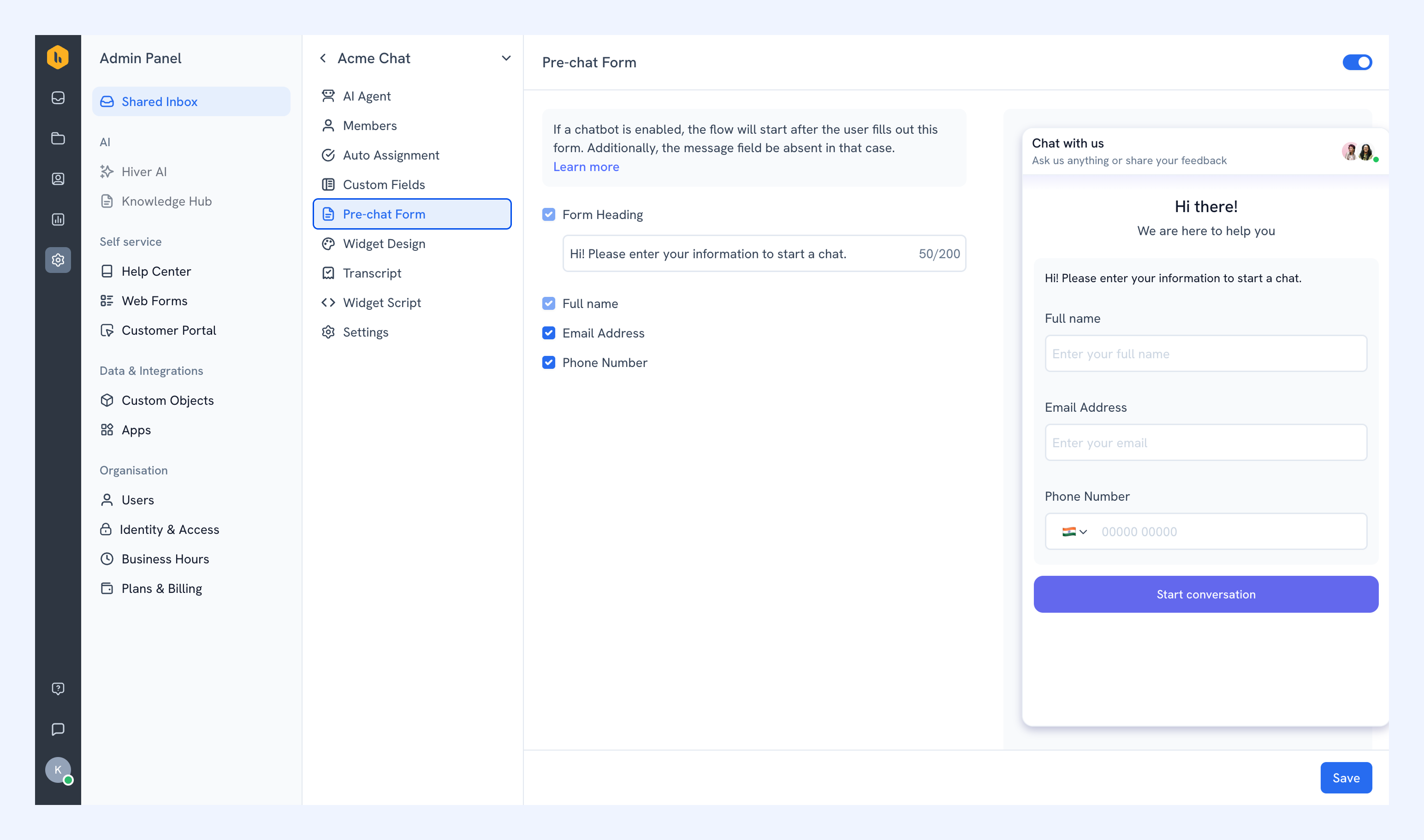Follow the Learn more link
This screenshot has height=840, width=1424.
tap(586, 167)
